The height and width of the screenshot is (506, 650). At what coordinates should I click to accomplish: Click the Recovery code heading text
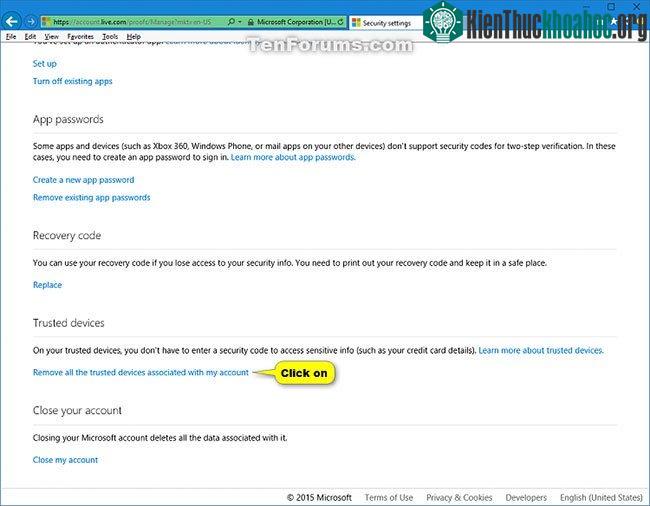(67, 235)
